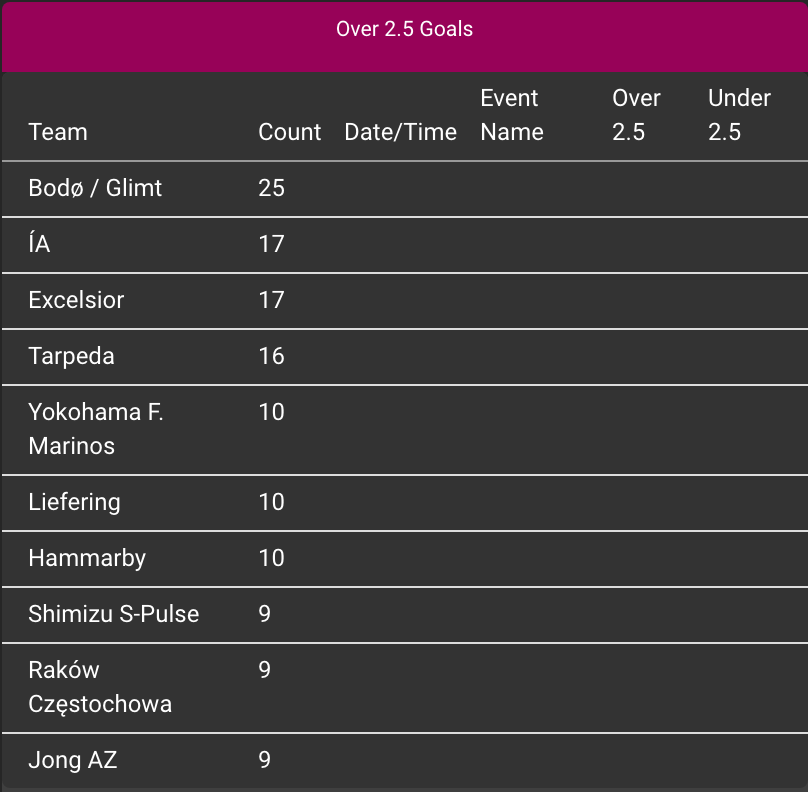808x792 pixels.
Task: Select the Shimizu S-Pulse row
Action: tap(405, 615)
